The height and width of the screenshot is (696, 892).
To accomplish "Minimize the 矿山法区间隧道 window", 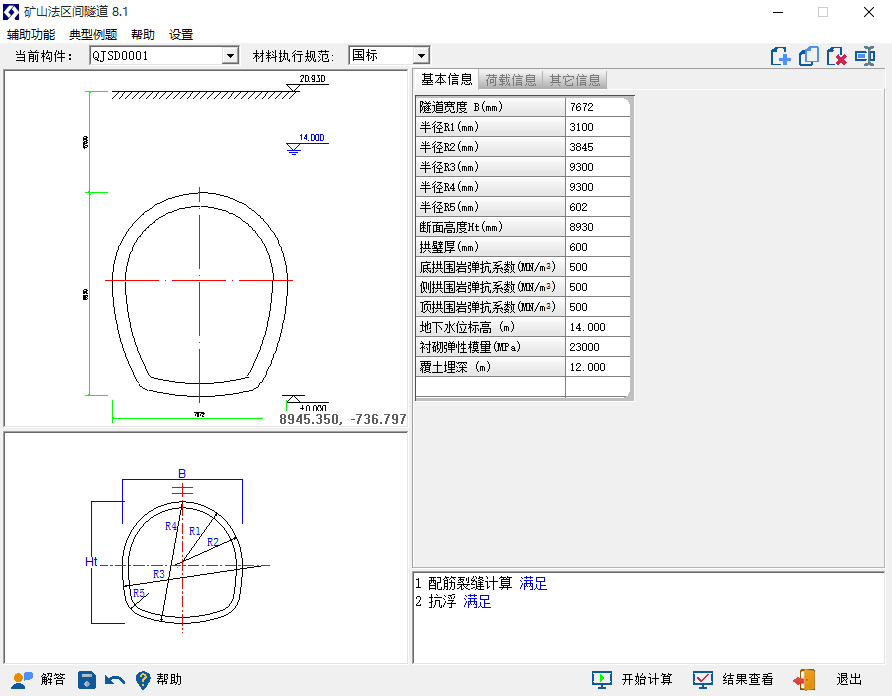I will [778, 12].
